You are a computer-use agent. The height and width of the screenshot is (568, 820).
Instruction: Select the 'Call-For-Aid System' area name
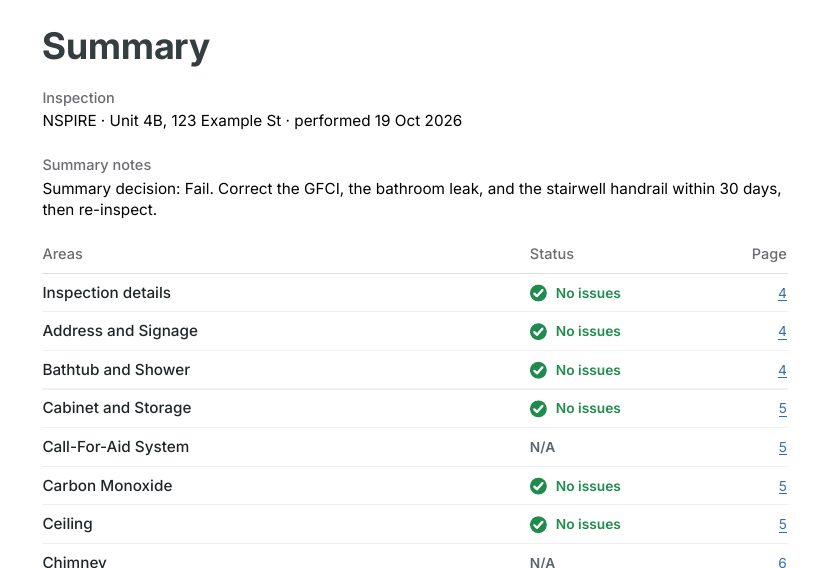click(116, 447)
